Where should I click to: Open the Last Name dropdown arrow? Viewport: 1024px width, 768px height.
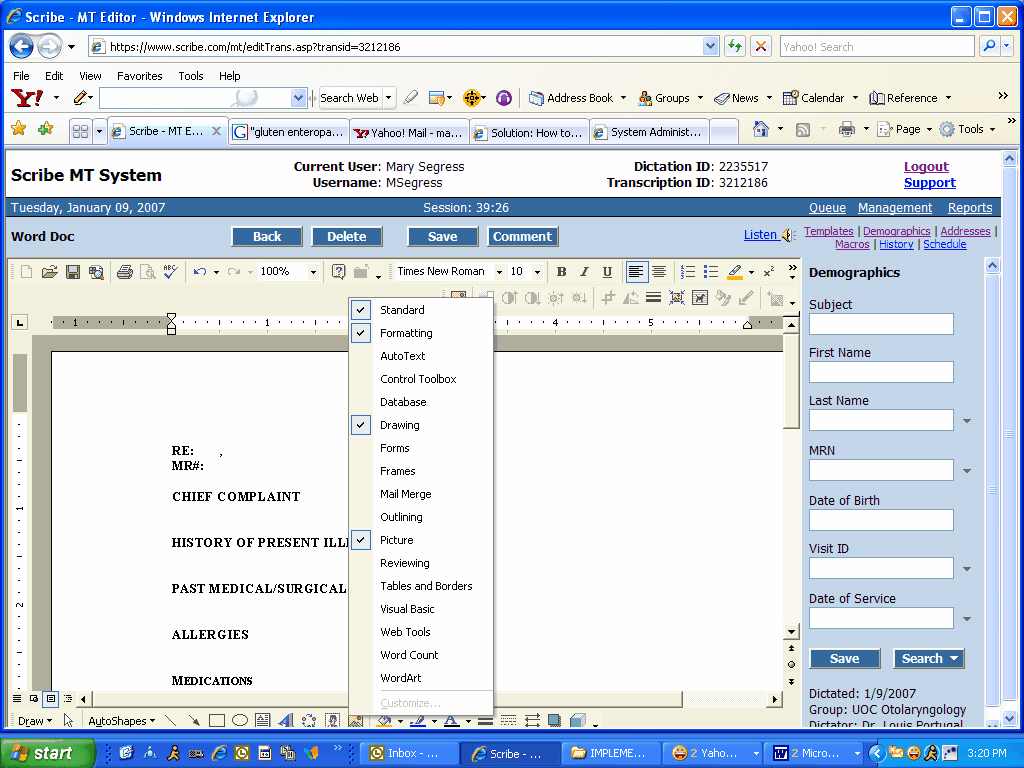[967, 421]
